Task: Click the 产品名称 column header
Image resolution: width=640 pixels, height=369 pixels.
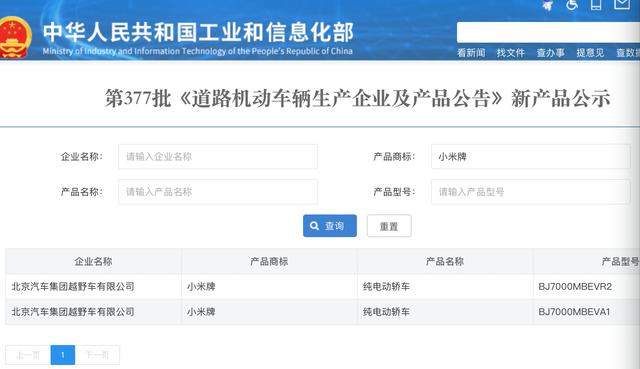Action: (445, 261)
